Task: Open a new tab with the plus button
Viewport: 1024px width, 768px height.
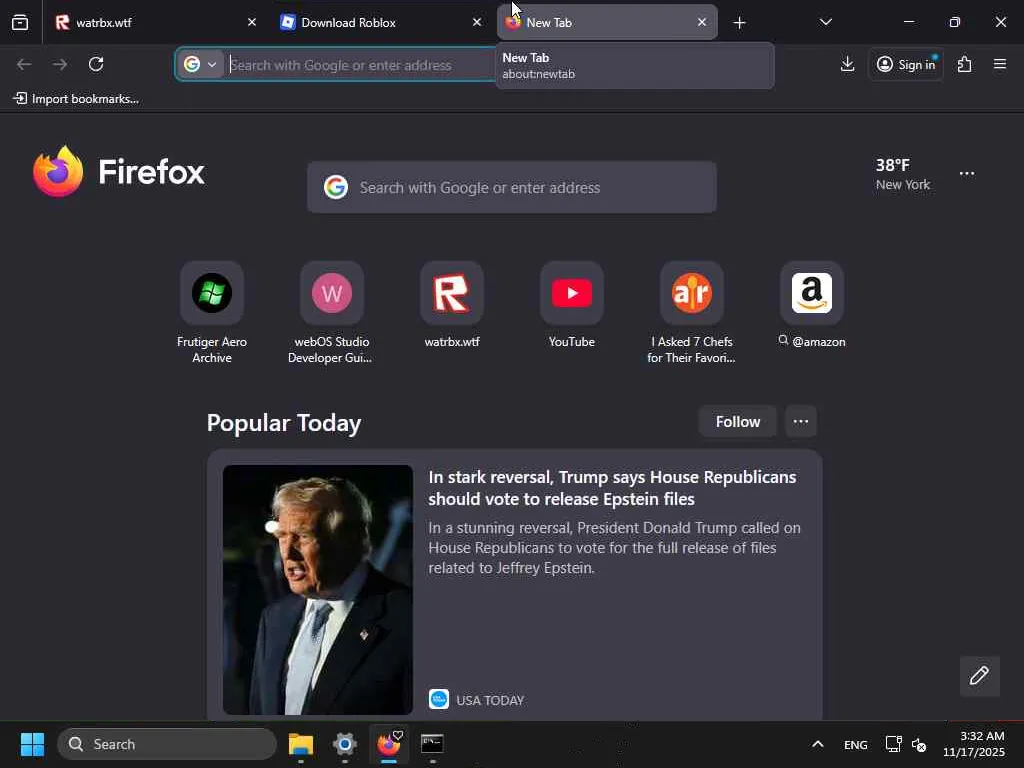Action: 739,23
